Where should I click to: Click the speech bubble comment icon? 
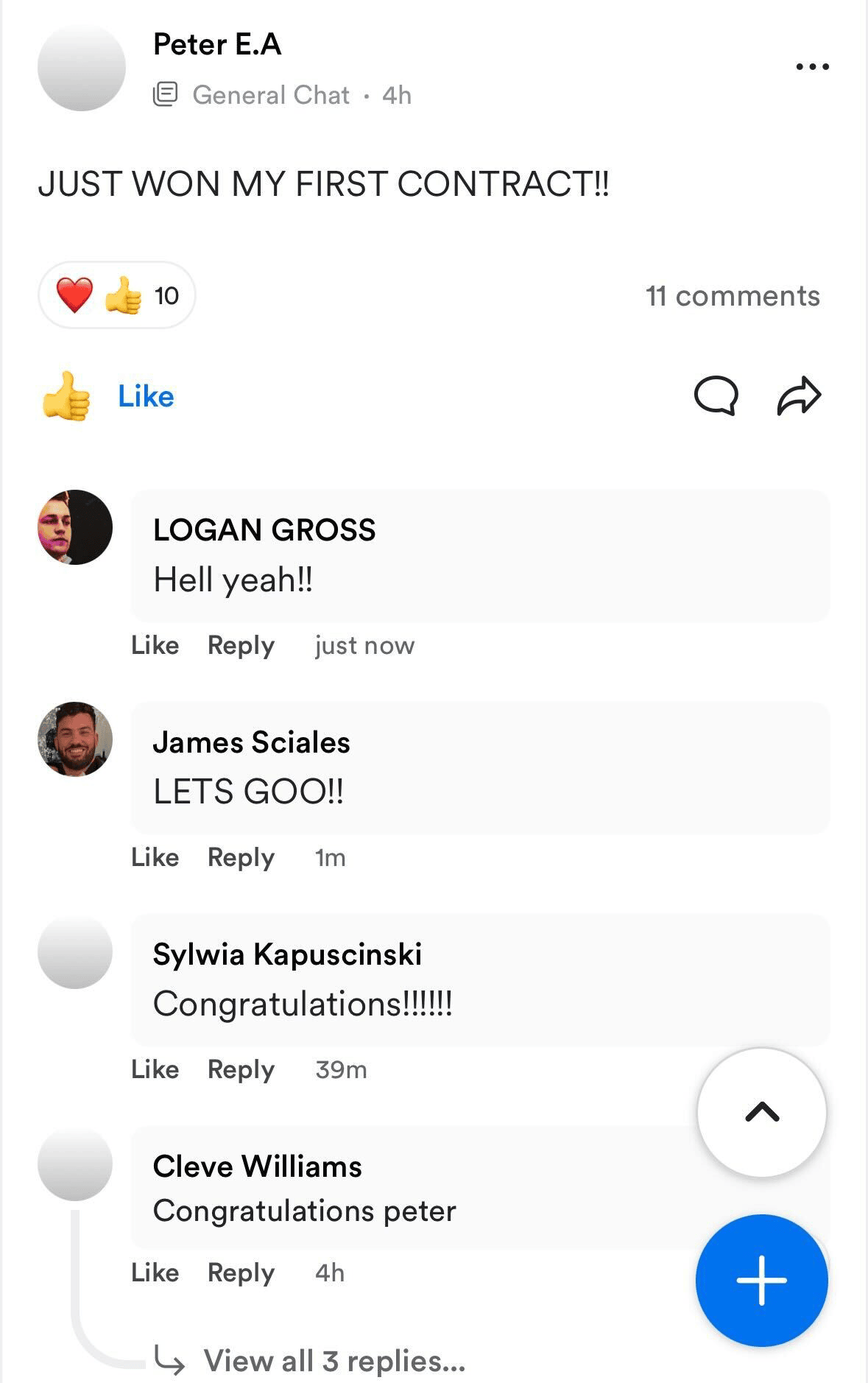(x=716, y=396)
